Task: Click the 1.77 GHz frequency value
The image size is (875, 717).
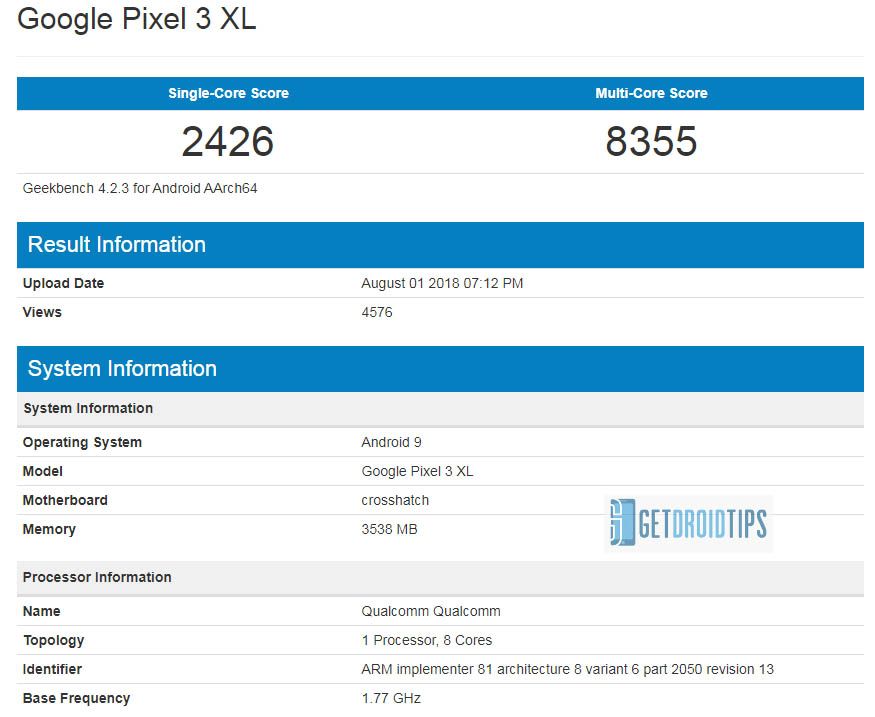Action: (391, 699)
